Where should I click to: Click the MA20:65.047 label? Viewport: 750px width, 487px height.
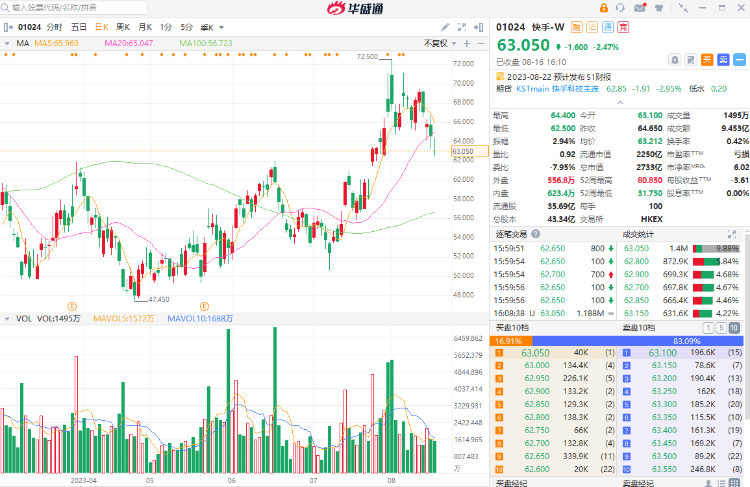[129, 44]
